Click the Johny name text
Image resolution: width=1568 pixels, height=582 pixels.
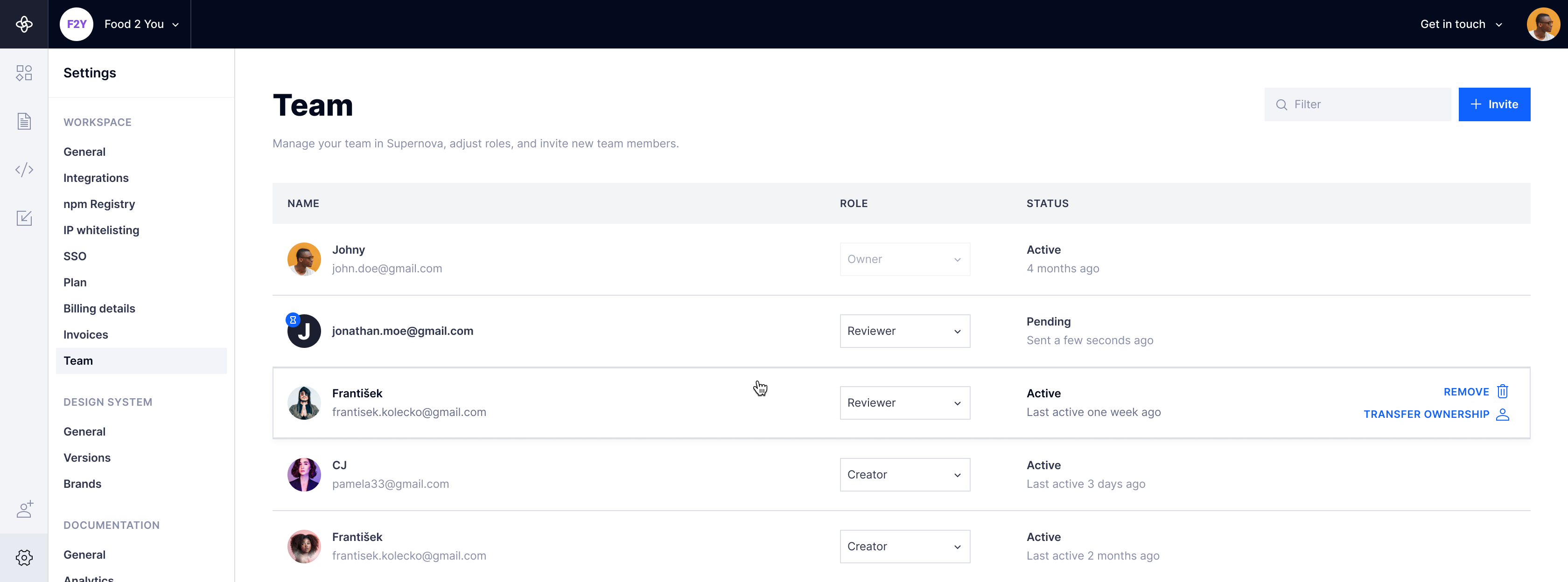(x=348, y=250)
